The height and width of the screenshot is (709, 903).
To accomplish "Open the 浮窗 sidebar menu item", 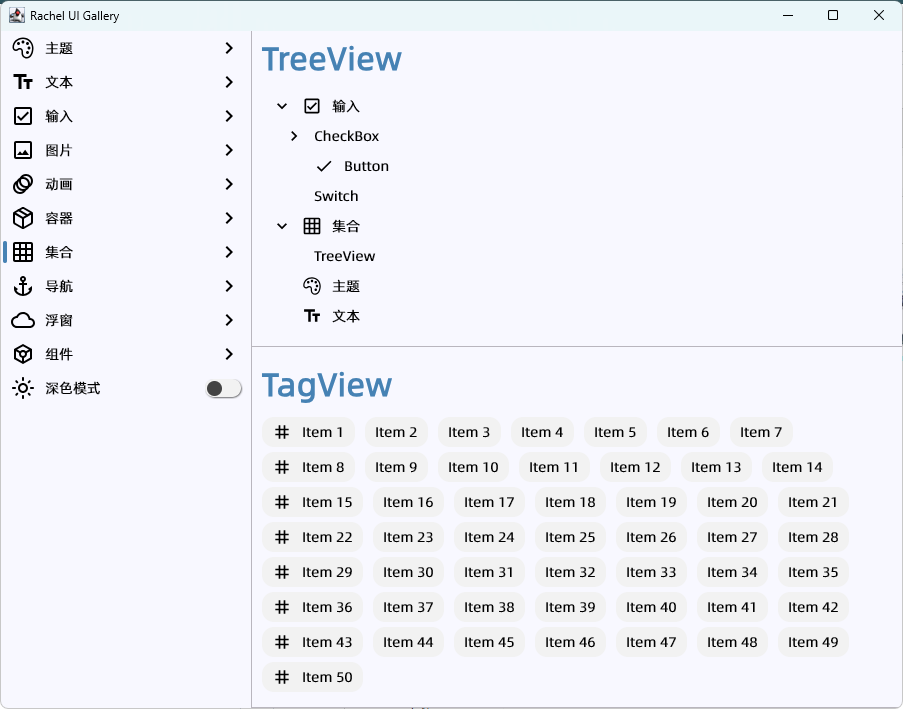I will [x=126, y=320].
